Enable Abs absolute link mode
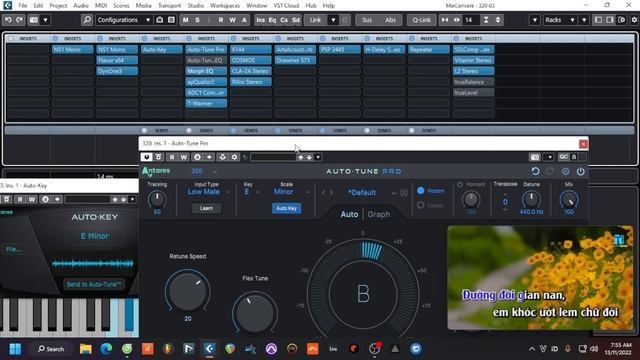Screen dimensions: 640x360 point(390,20)
